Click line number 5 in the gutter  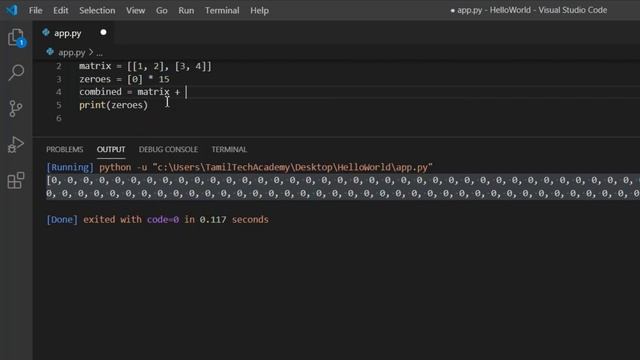(x=59, y=105)
